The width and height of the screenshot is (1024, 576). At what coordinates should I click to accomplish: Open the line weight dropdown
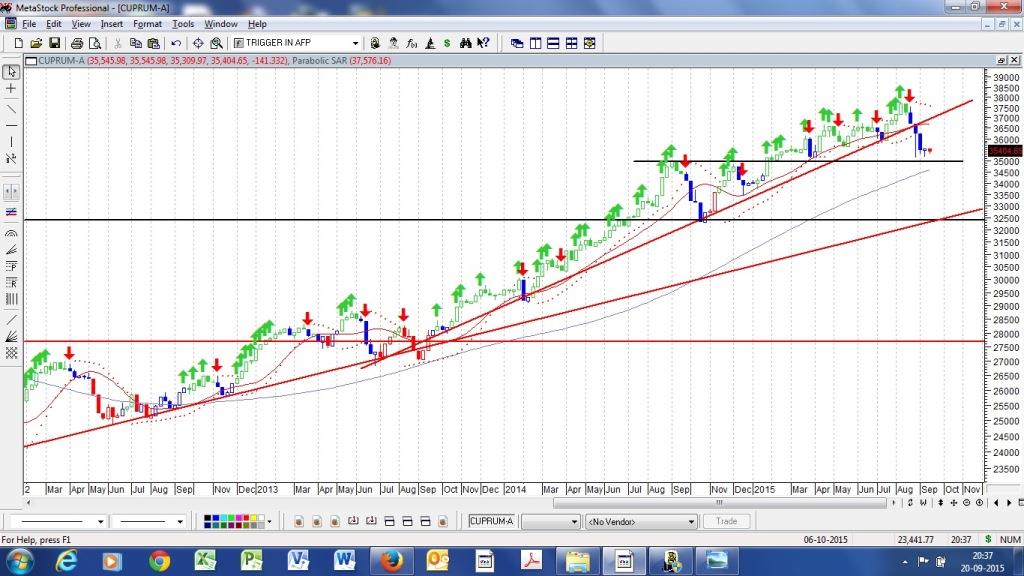(x=180, y=521)
